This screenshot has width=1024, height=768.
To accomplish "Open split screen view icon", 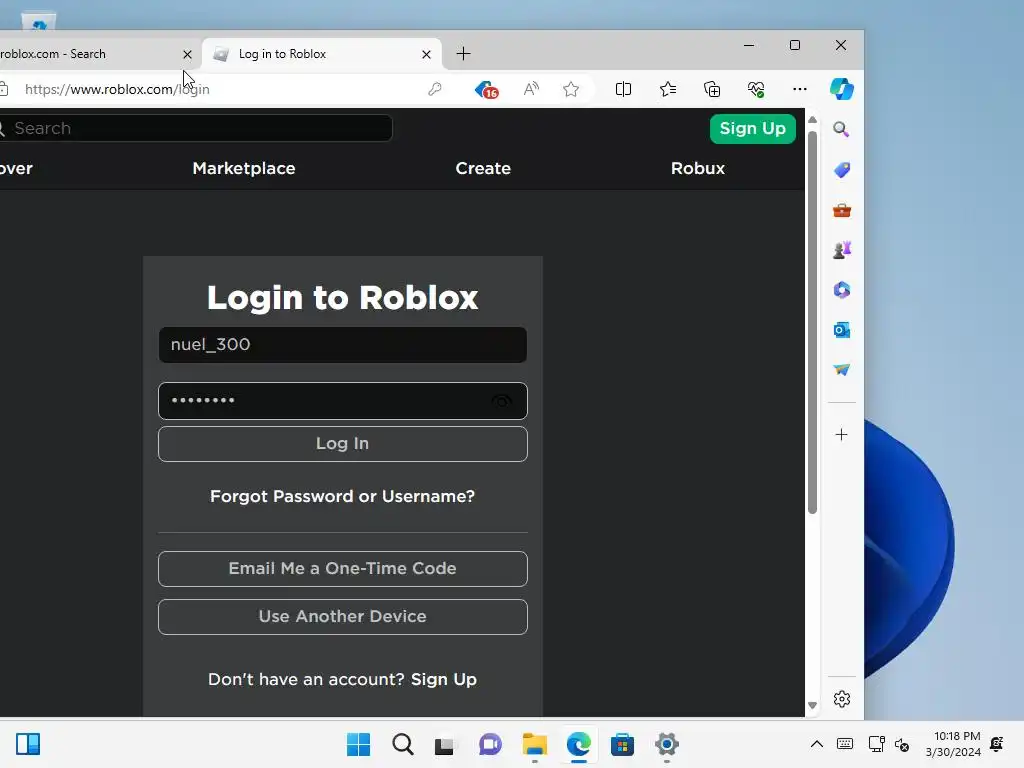I will (624, 89).
